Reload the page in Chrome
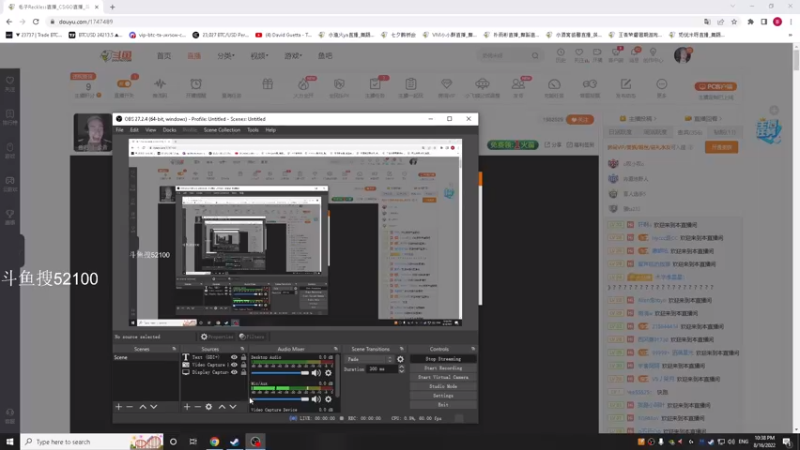Image resolution: width=800 pixels, height=450 pixels. [x=36, y=22]
